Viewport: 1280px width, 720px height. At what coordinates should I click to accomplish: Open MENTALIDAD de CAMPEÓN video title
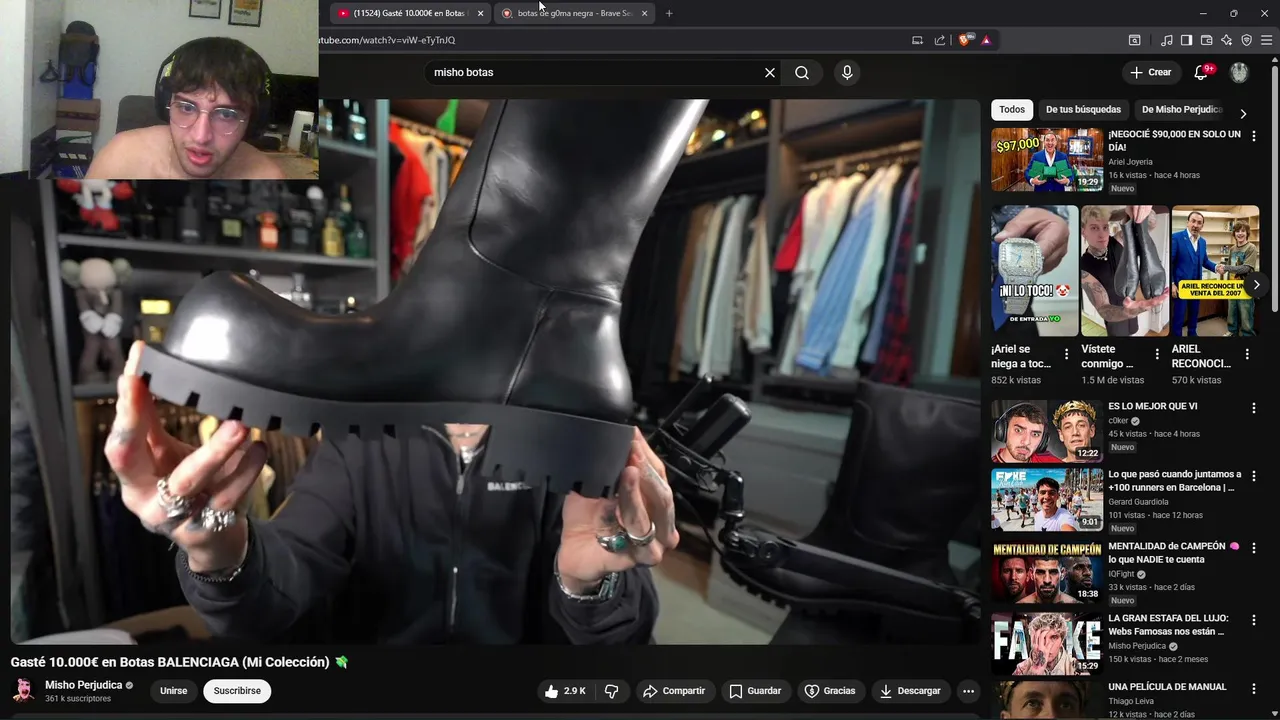pos(1174,553)
